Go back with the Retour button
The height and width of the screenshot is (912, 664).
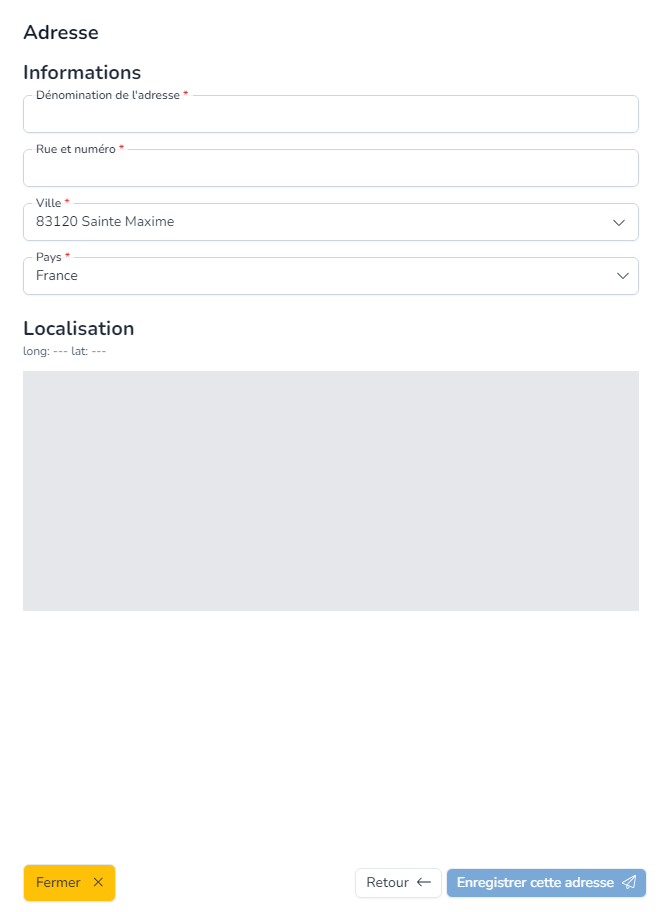pyautogui.click(x=397, y=882)
